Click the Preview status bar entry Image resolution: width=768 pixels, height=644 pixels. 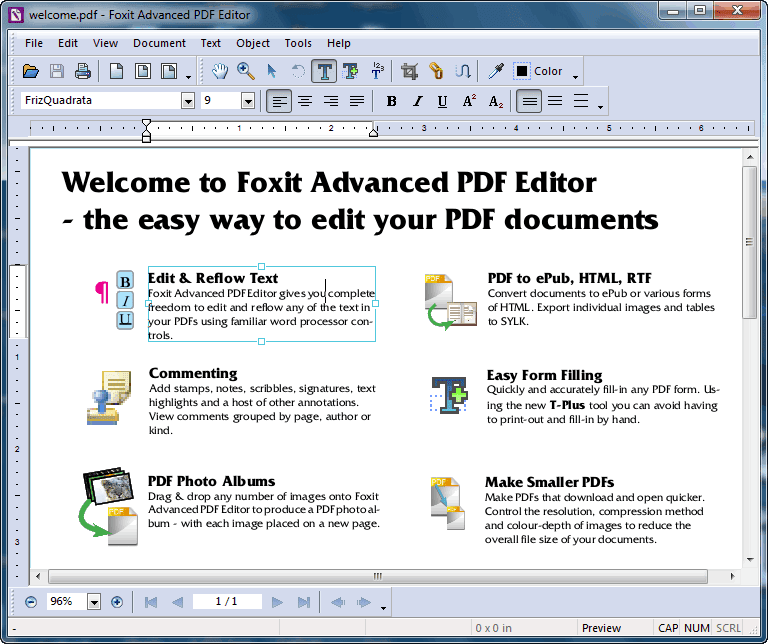coord(601,628)
